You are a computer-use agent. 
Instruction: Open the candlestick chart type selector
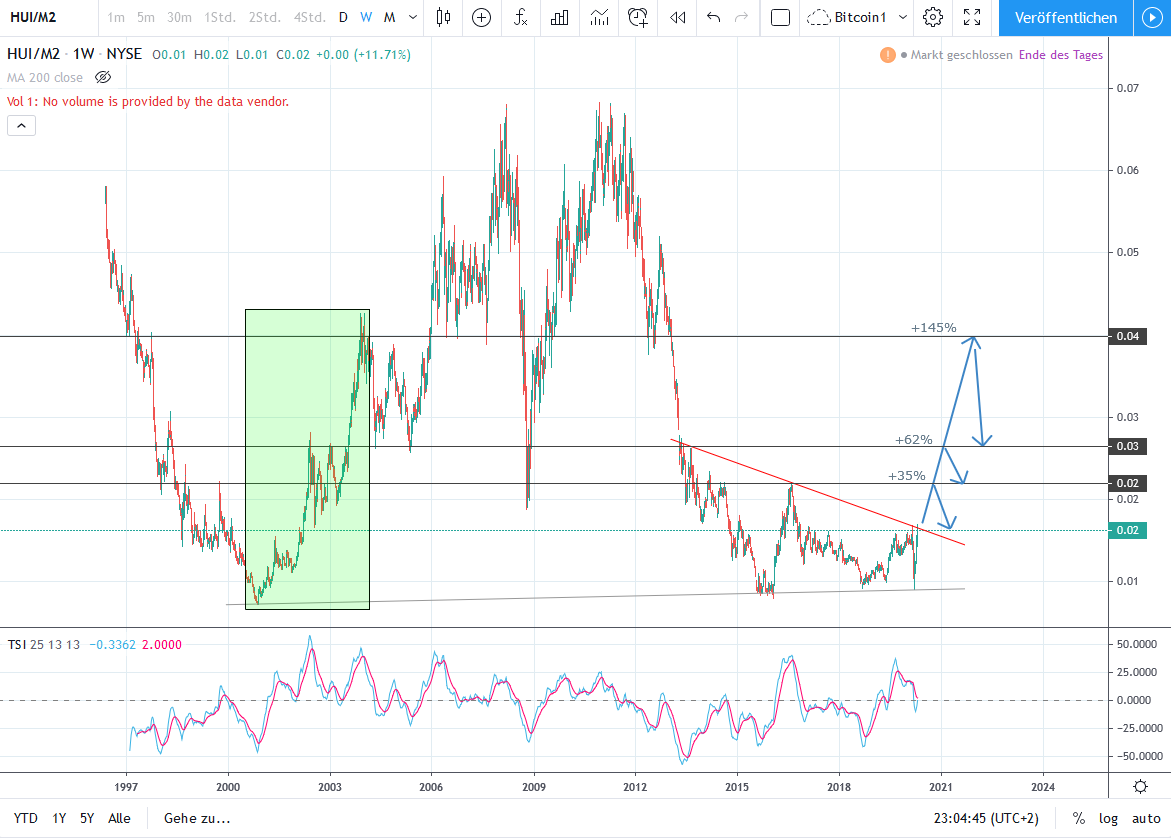(x=444, y=17)
